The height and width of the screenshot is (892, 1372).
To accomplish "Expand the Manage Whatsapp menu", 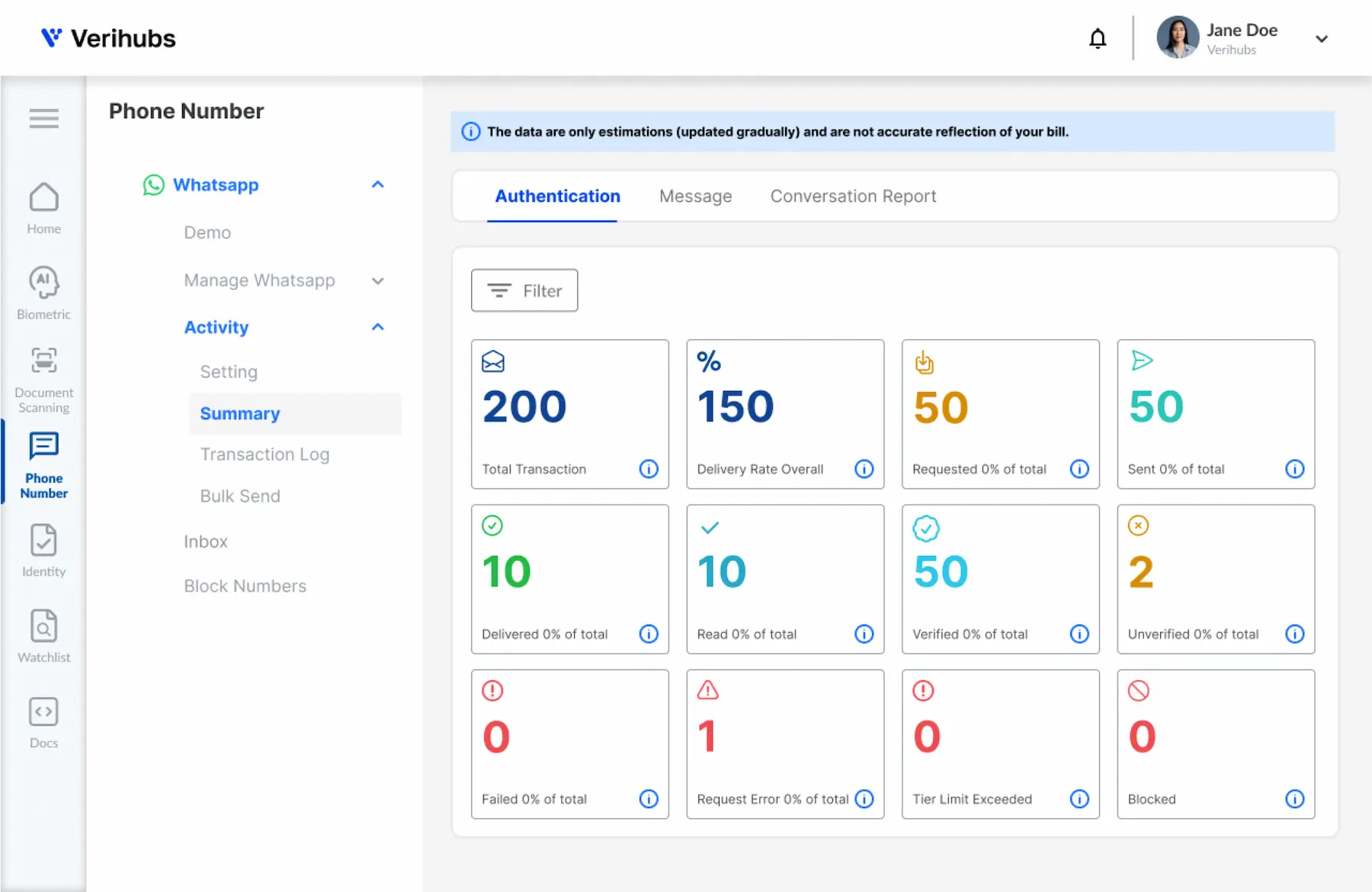I will click(x=378, y=281).
